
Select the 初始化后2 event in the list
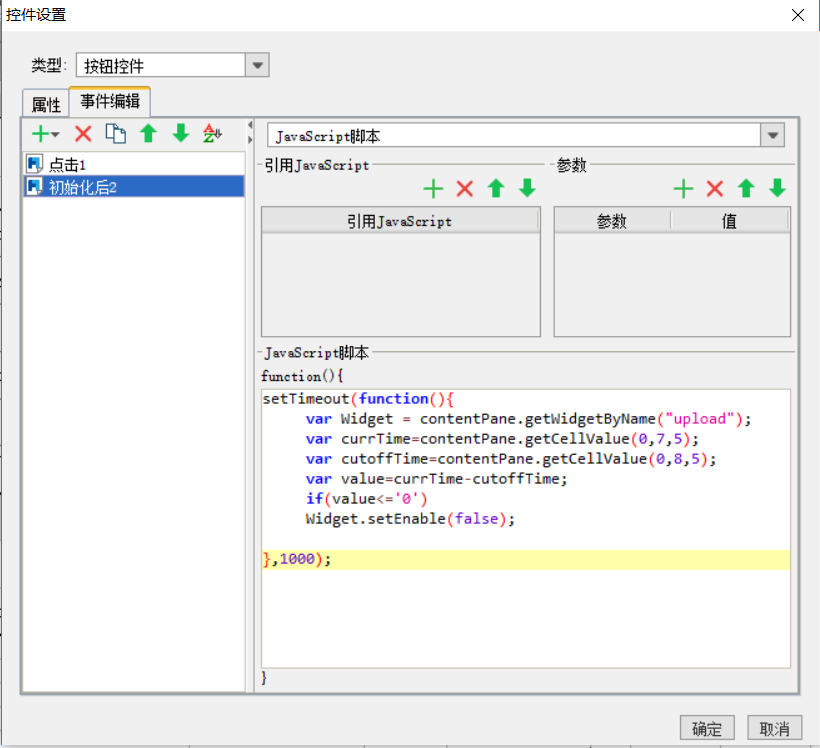coord(134,187)
